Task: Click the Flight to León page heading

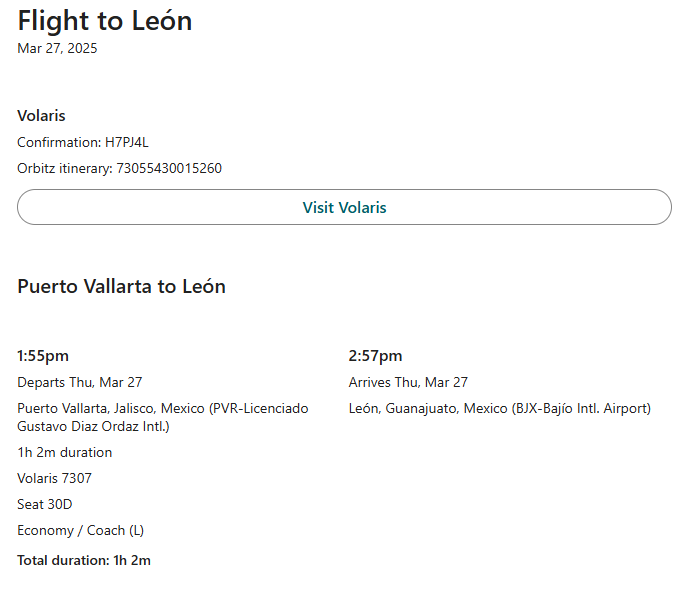Action: coord(105,21)
